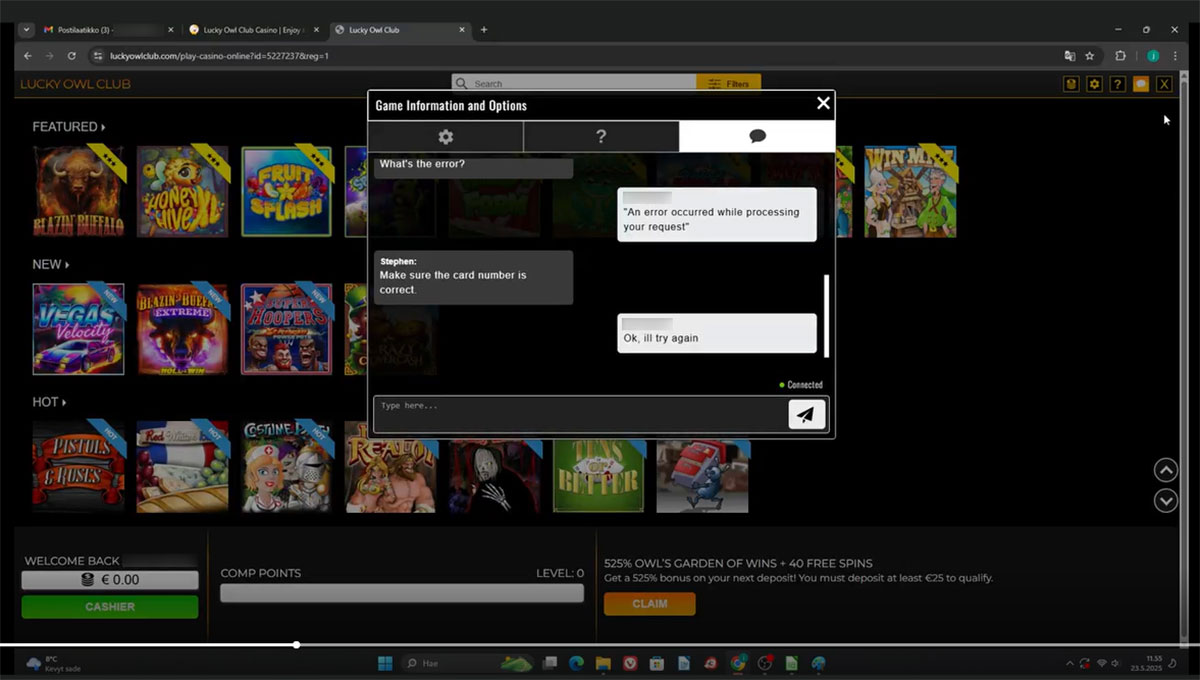Show hidden system tray icons
This screenshot has width=1200, height=680.
(x=1070, y=663)
